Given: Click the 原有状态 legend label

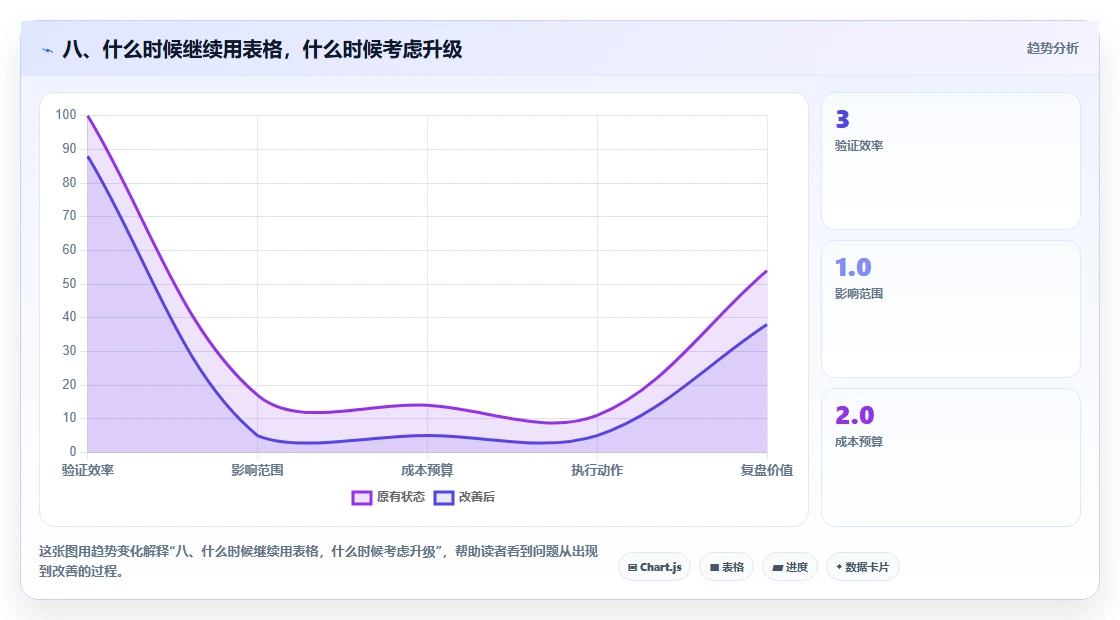Looking at the screenshot, I should pyautogui.click(x=401, y=497).
